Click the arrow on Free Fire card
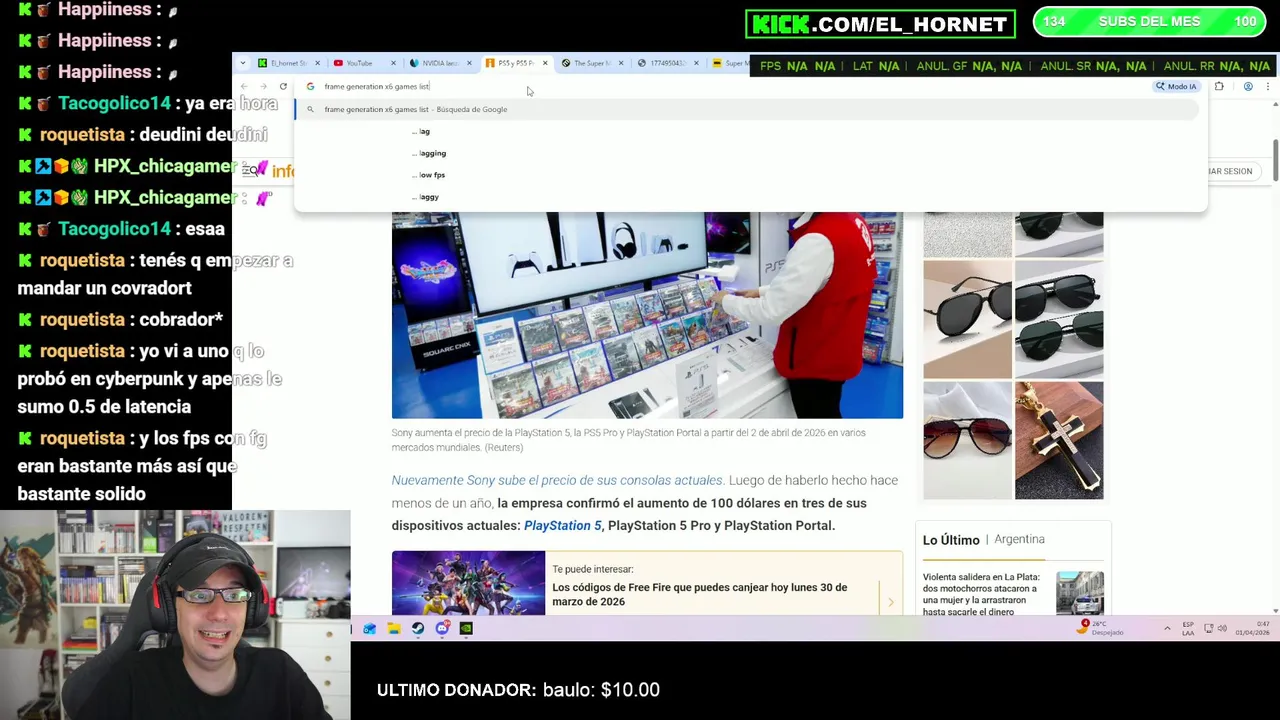Screen dimensions: 1280x720 (x=890, y=602)
